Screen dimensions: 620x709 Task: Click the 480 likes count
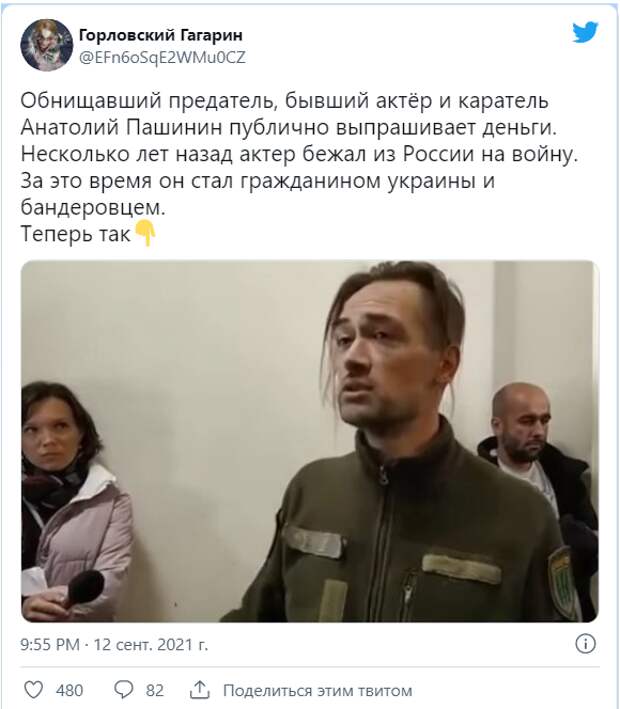click(69, 690)
